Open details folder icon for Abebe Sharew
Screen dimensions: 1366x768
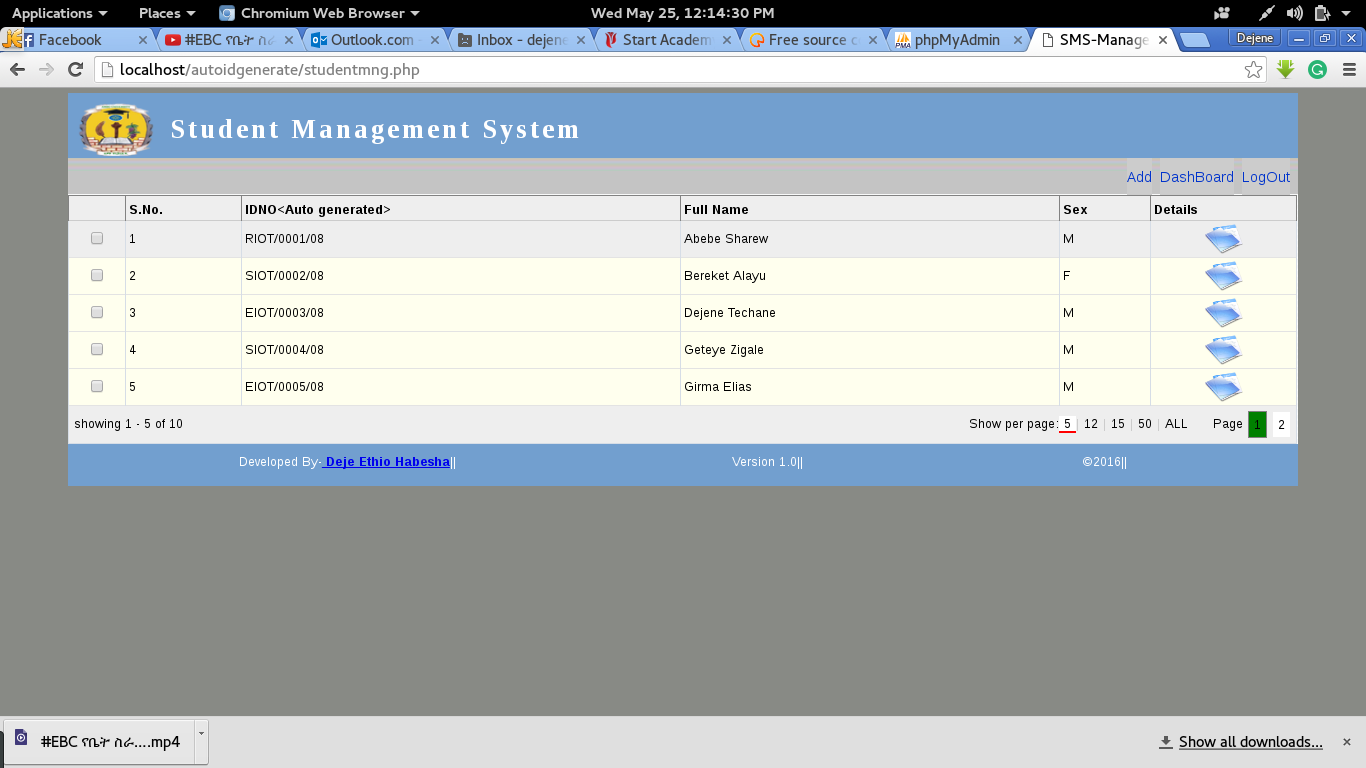point(1222,238)
